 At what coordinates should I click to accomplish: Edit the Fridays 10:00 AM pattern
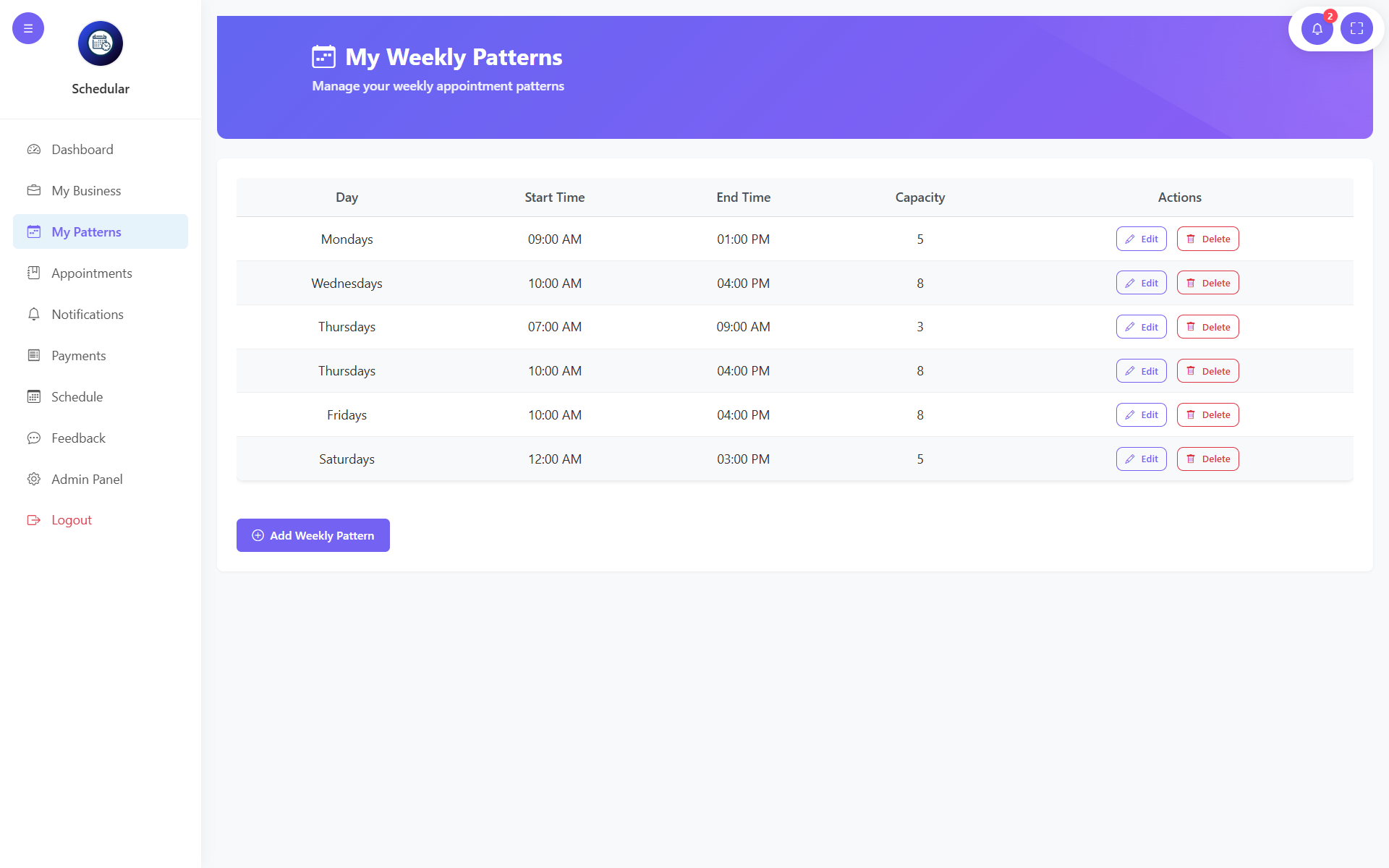[x=1141, y=414]
